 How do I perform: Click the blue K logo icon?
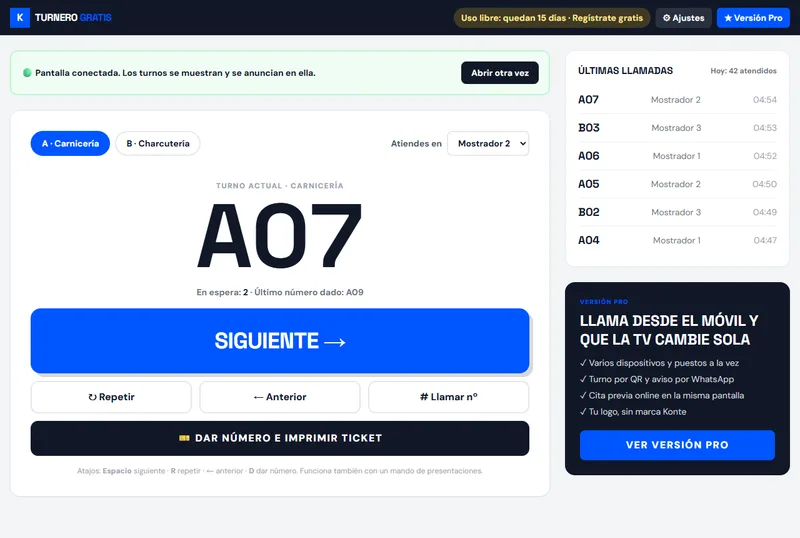pos(20,18)
